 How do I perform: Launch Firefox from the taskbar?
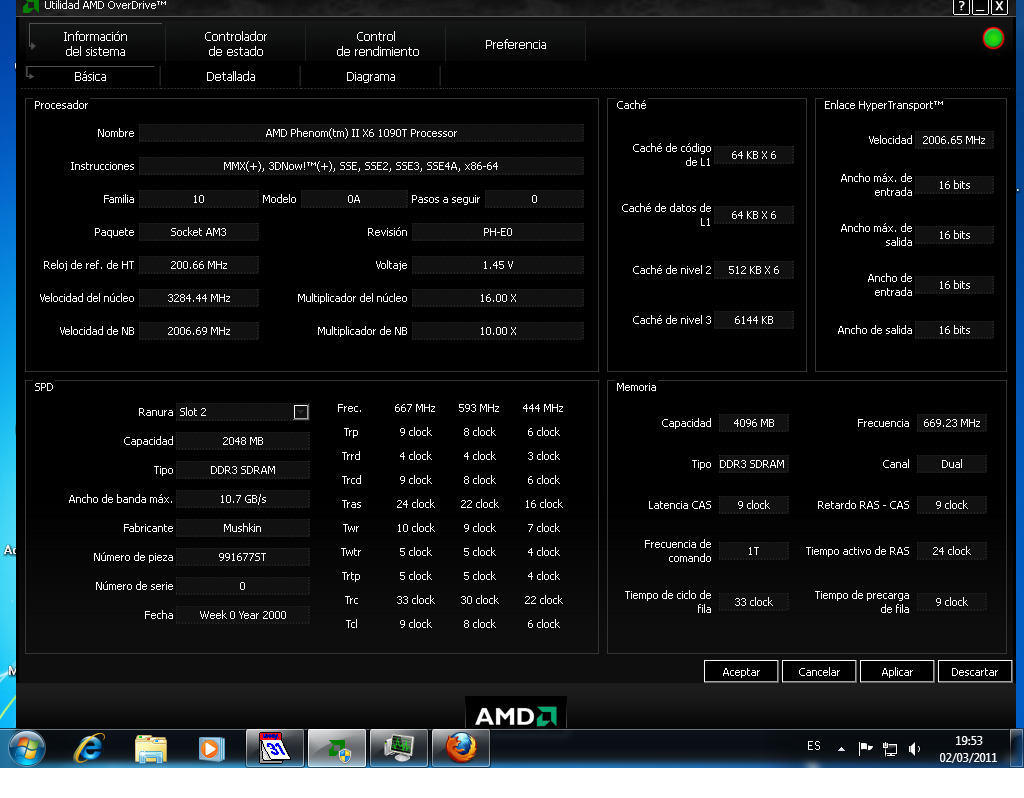[461, 748]
